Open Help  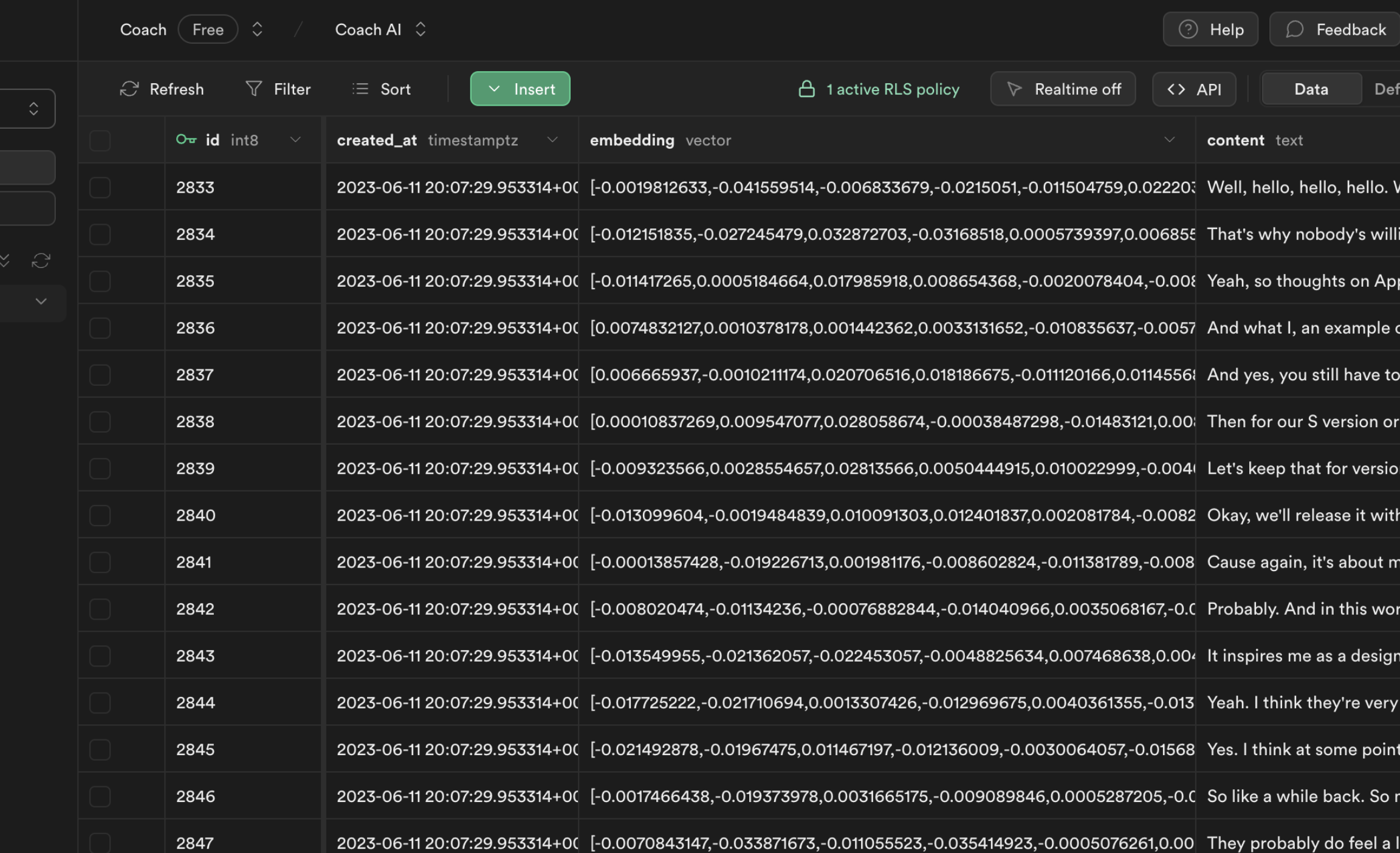point(1210,29)
